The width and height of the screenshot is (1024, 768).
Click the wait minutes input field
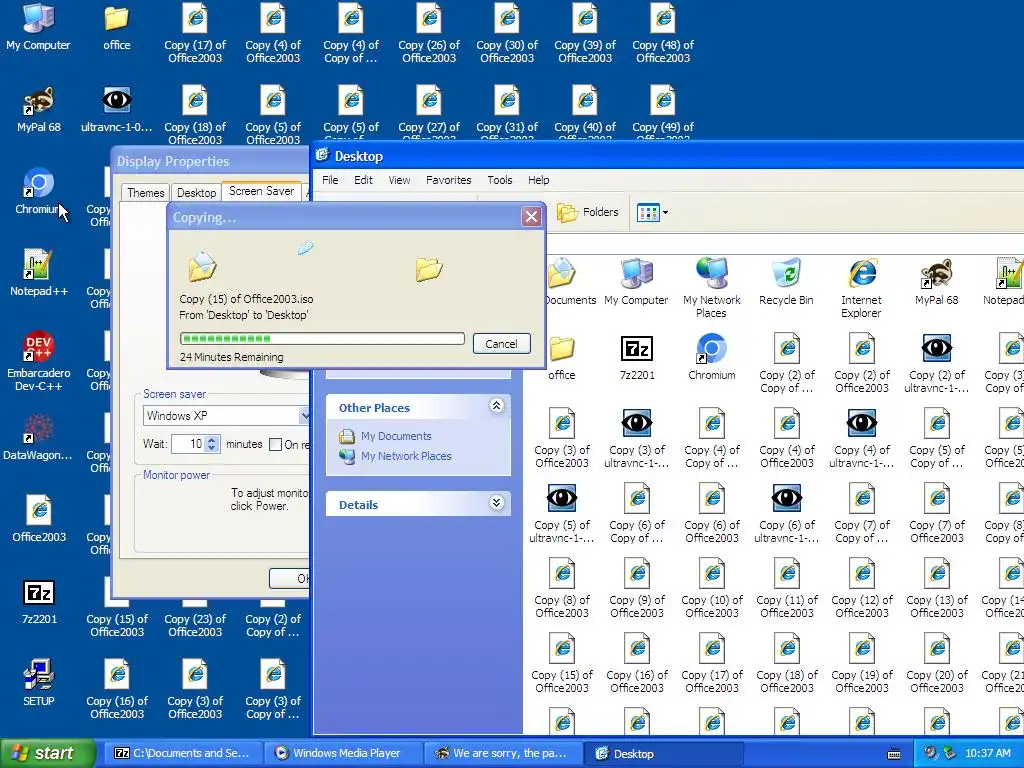click(x=188, y=444)
